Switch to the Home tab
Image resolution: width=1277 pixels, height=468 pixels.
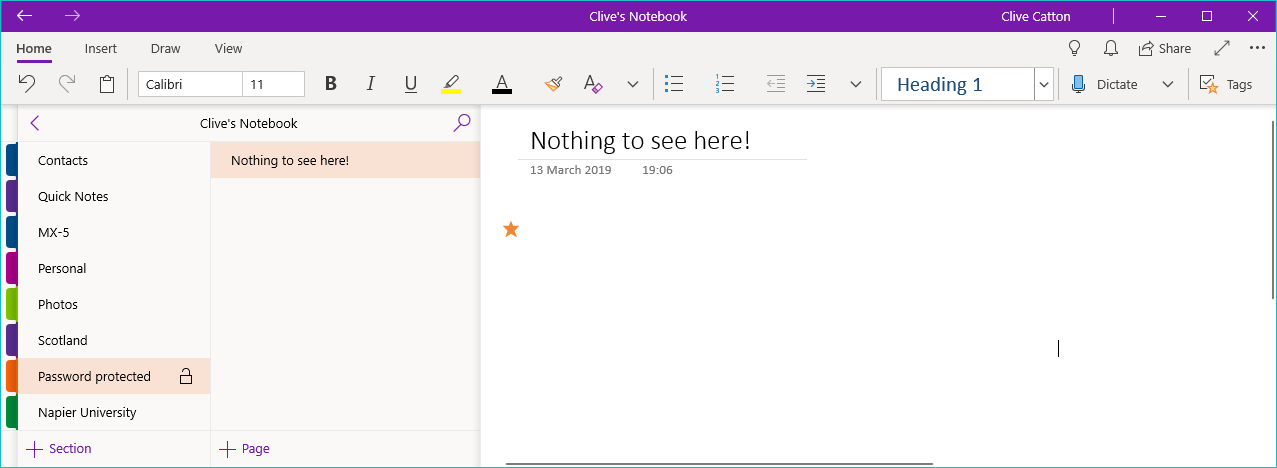(x=34, y=48)
